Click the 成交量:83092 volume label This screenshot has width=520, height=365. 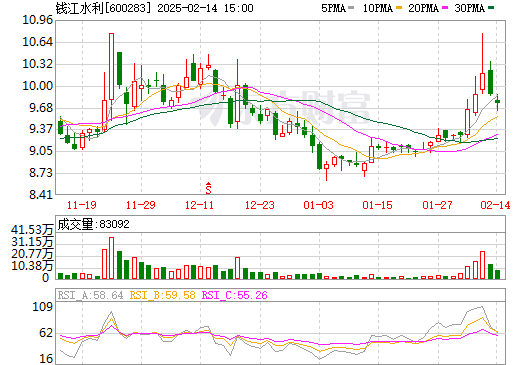click(x=93, y=224)
